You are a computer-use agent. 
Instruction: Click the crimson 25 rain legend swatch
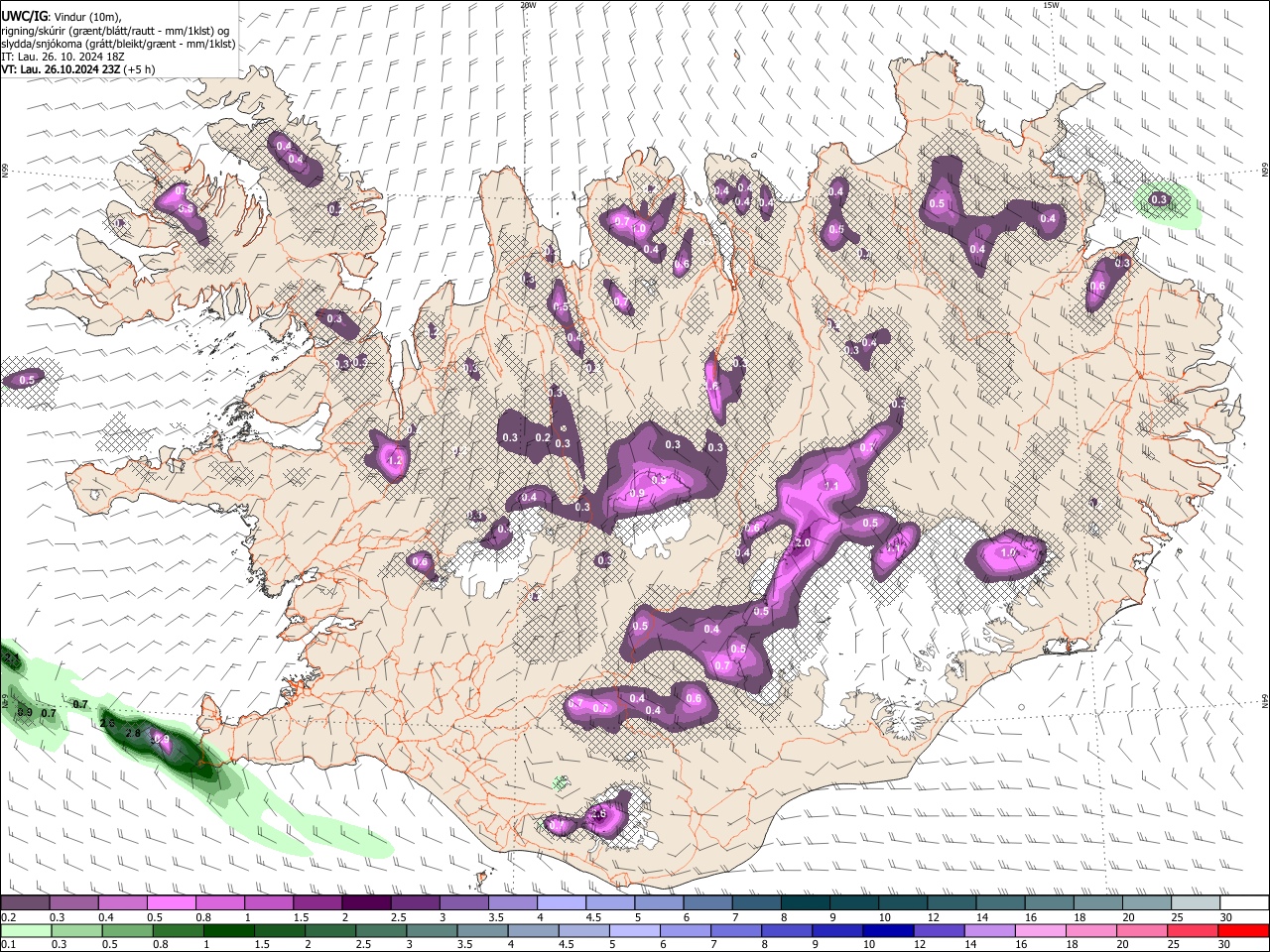(x=1191, y=930)
